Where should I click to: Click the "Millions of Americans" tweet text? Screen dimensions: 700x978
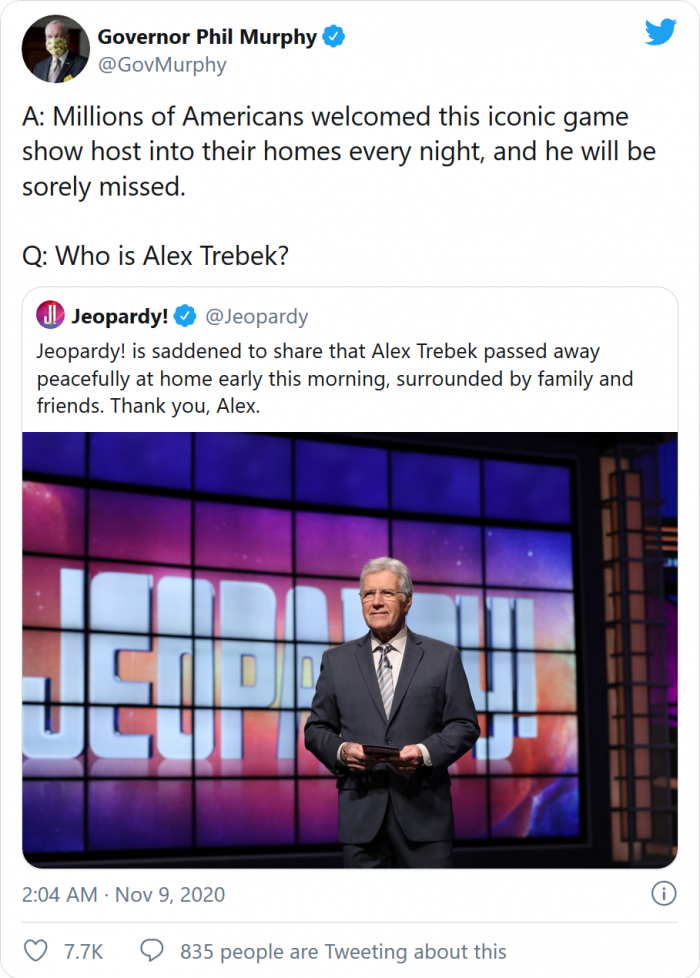(x=325, y=151)
